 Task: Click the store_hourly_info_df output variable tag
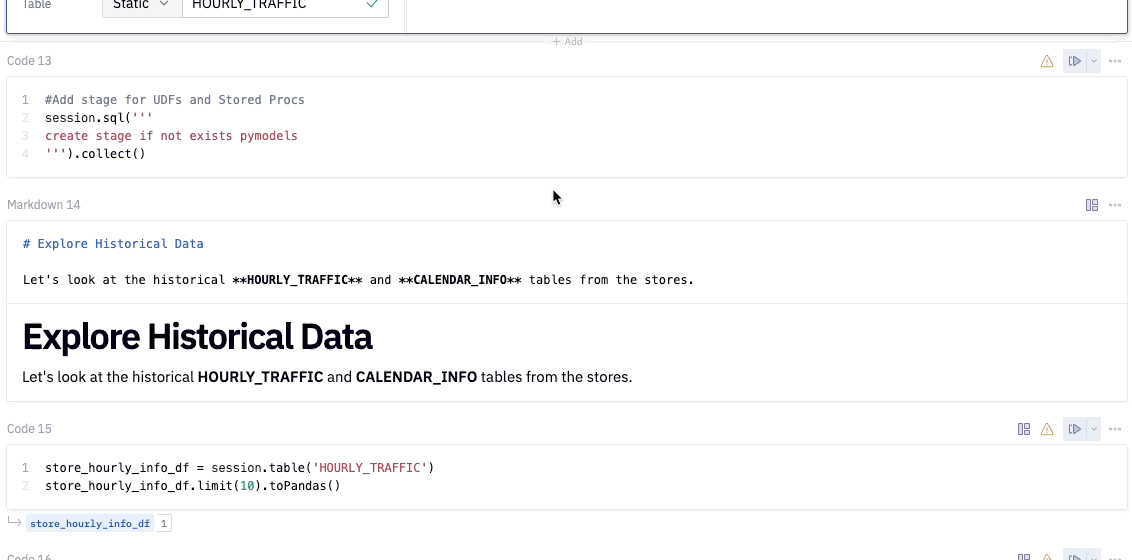click(x=90, y=523)
